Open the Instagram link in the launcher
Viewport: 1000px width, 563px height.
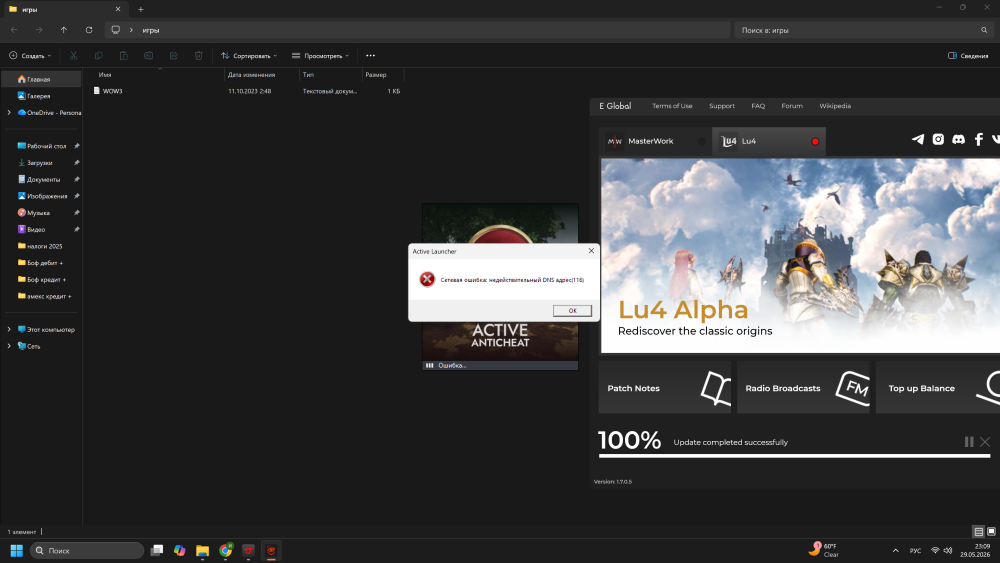(938, 139)
